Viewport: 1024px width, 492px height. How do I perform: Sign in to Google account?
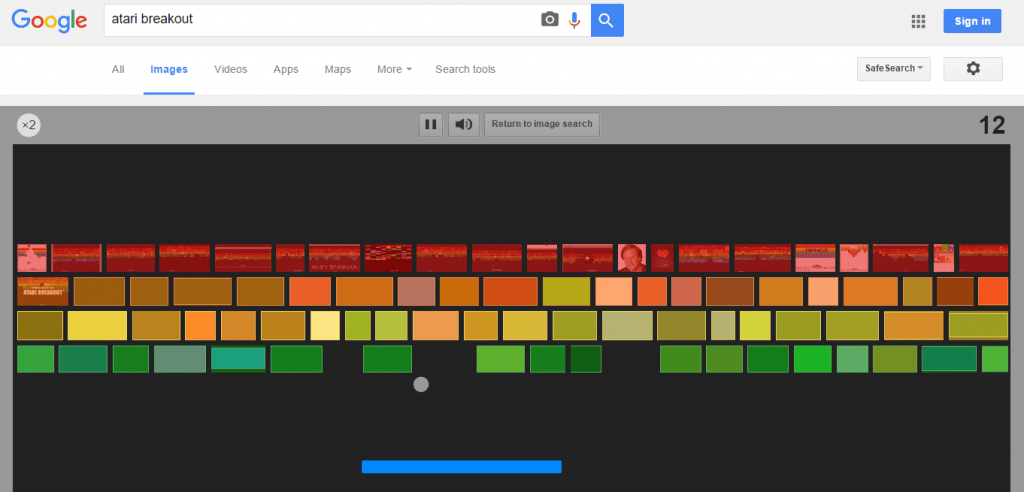[972, 21]
